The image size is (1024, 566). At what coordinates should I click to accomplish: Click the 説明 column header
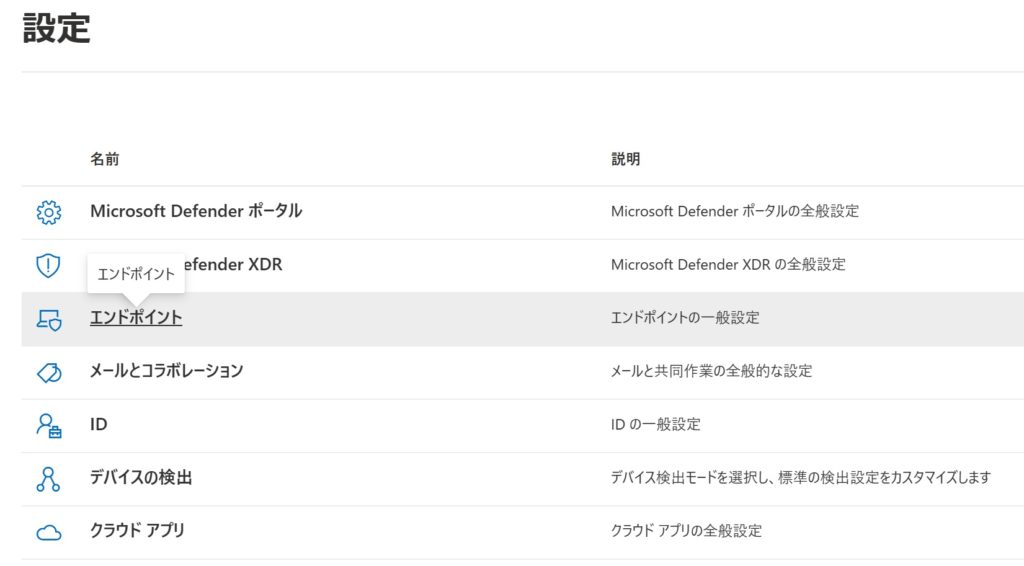coord(625,159)
